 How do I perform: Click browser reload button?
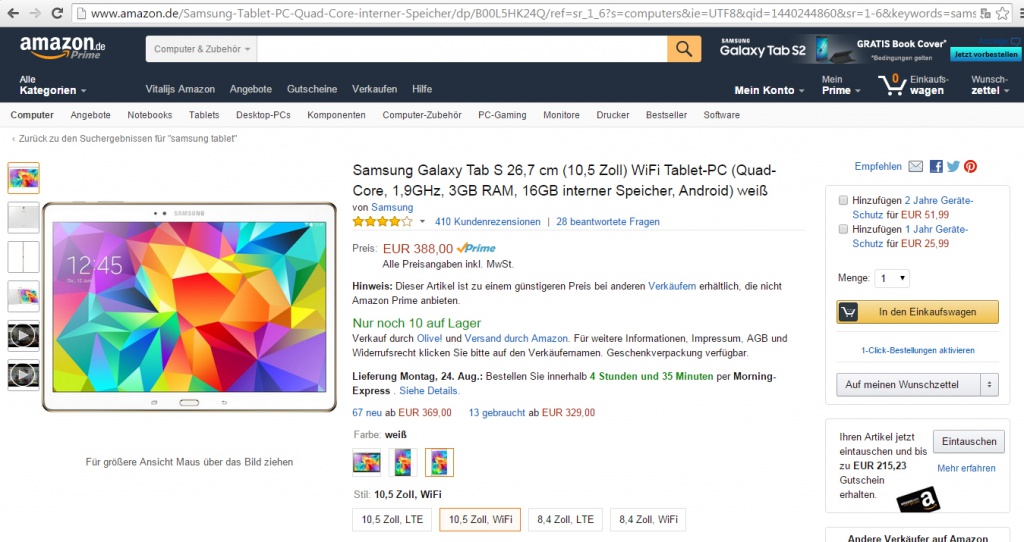tap(57, 14)
